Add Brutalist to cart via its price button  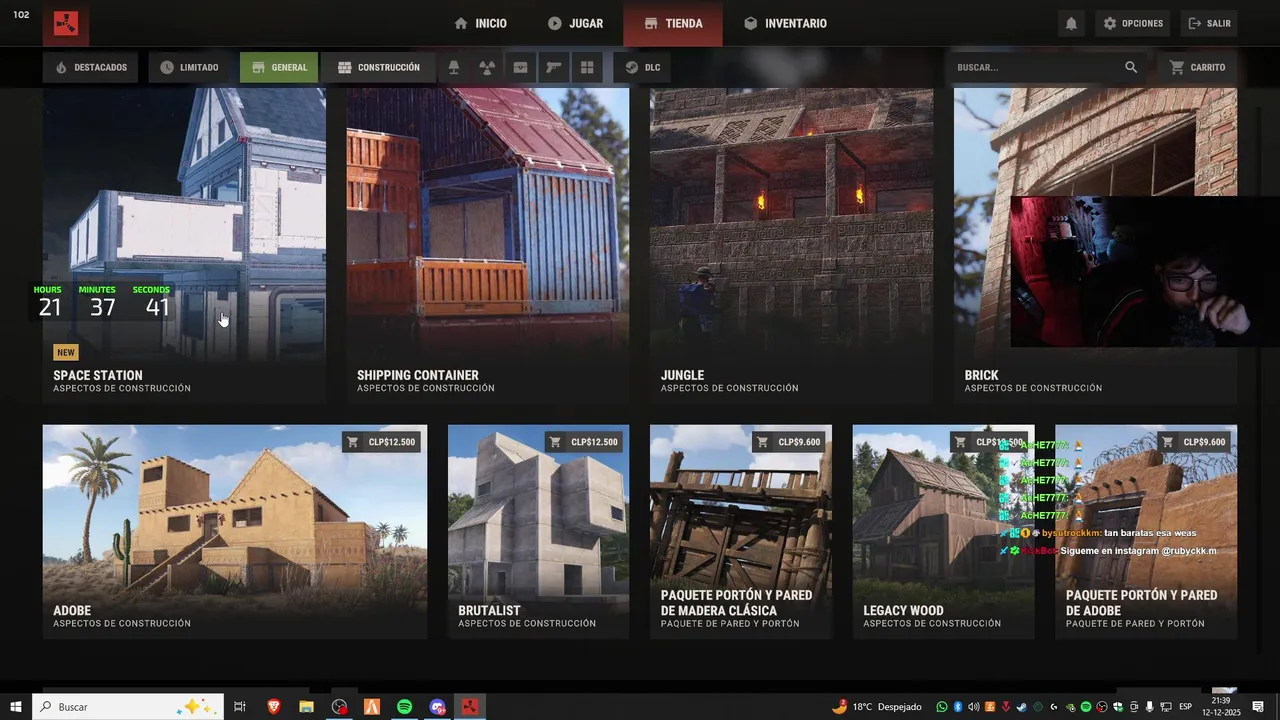584,442
